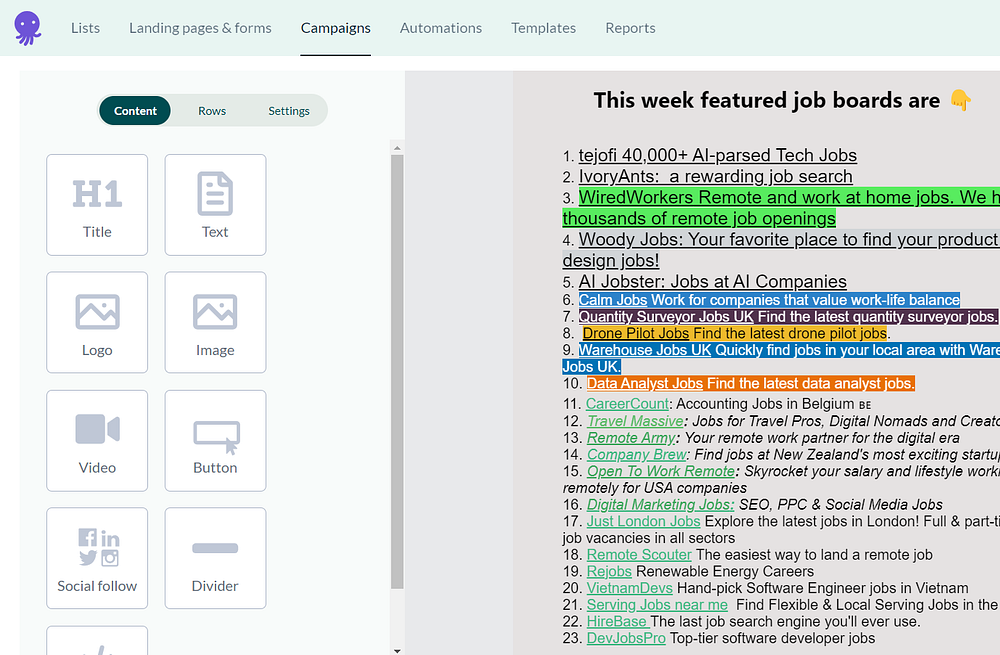
Task: Add a Title block
Action: (97, 205)
